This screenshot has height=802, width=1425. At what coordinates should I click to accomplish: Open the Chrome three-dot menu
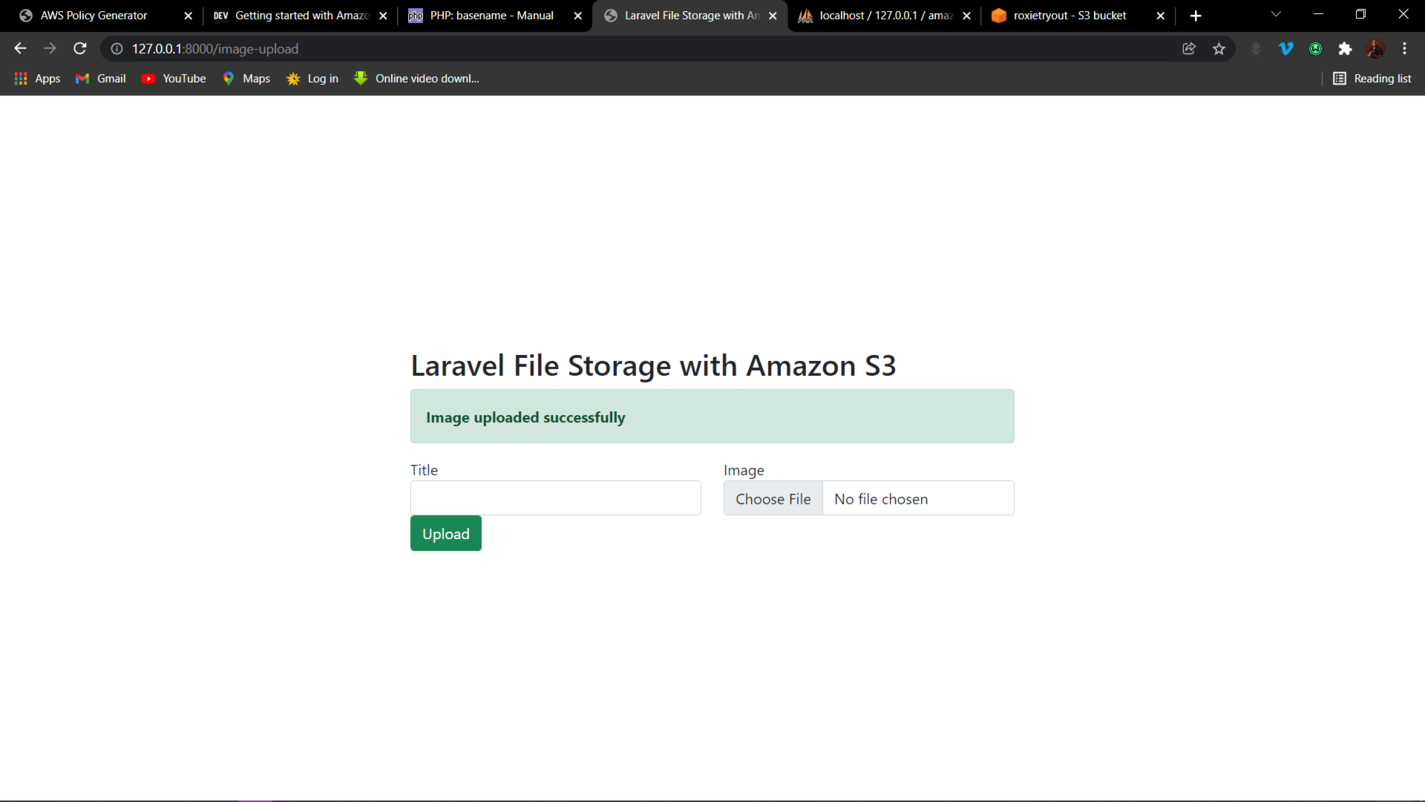point(1404,49)
